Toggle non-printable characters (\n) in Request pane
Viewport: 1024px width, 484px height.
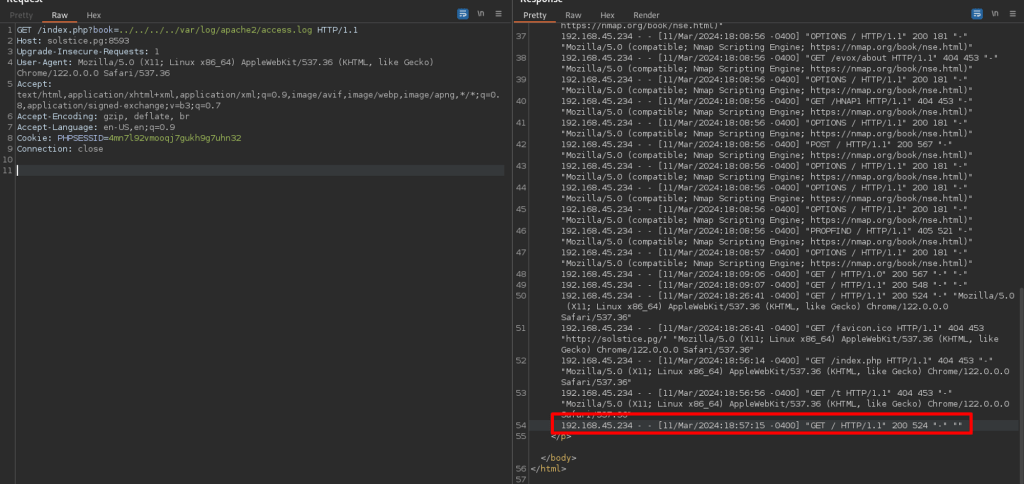(x=481, y=16)
